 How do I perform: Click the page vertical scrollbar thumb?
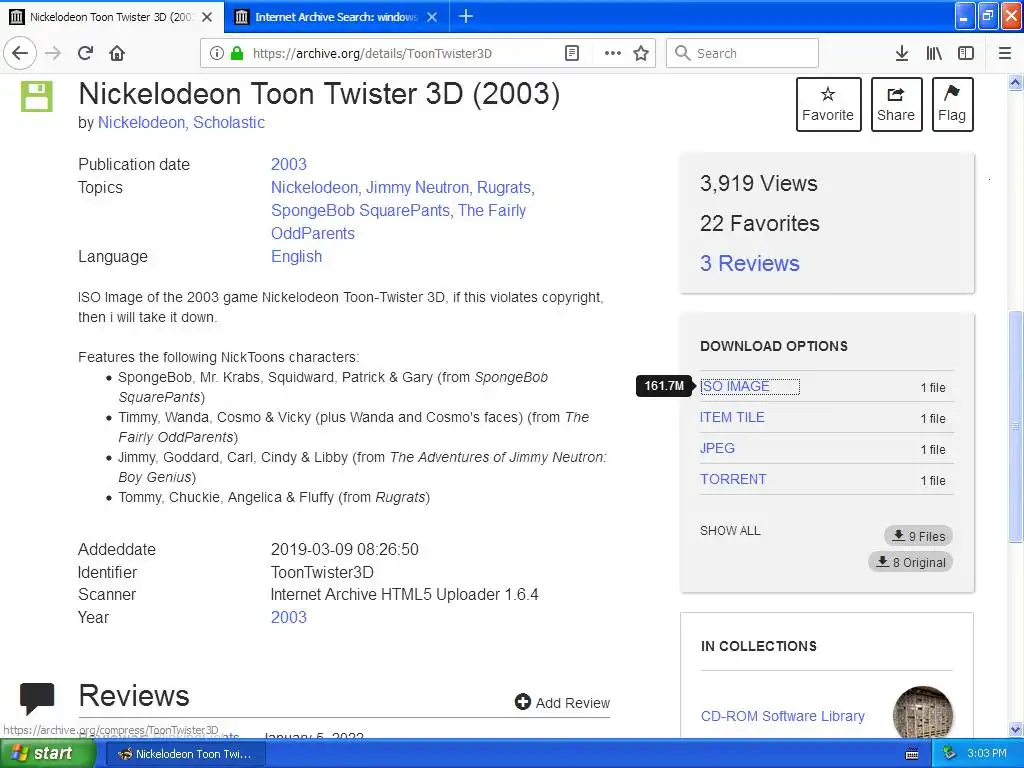point(1016,426)
